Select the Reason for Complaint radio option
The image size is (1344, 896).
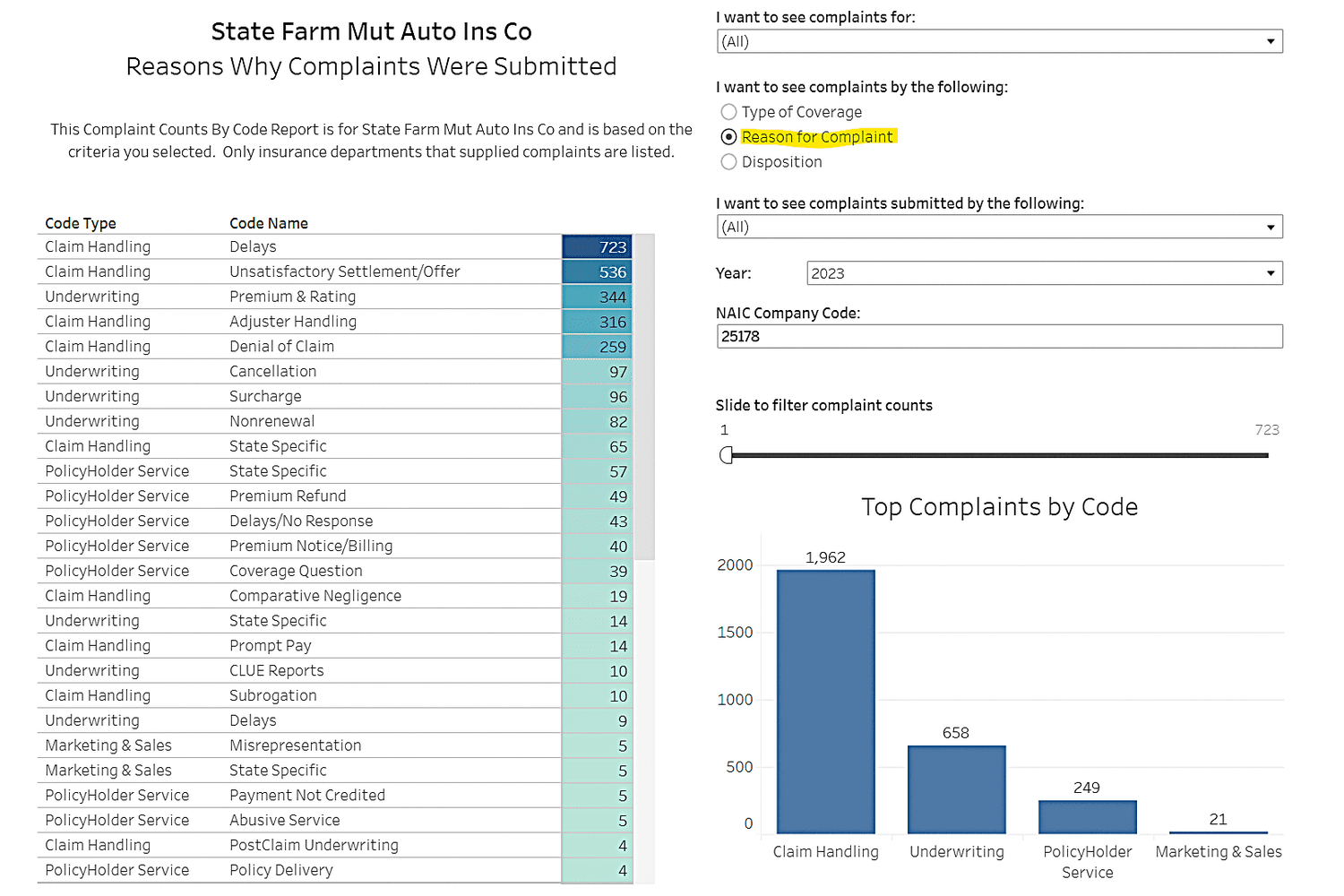728,137
